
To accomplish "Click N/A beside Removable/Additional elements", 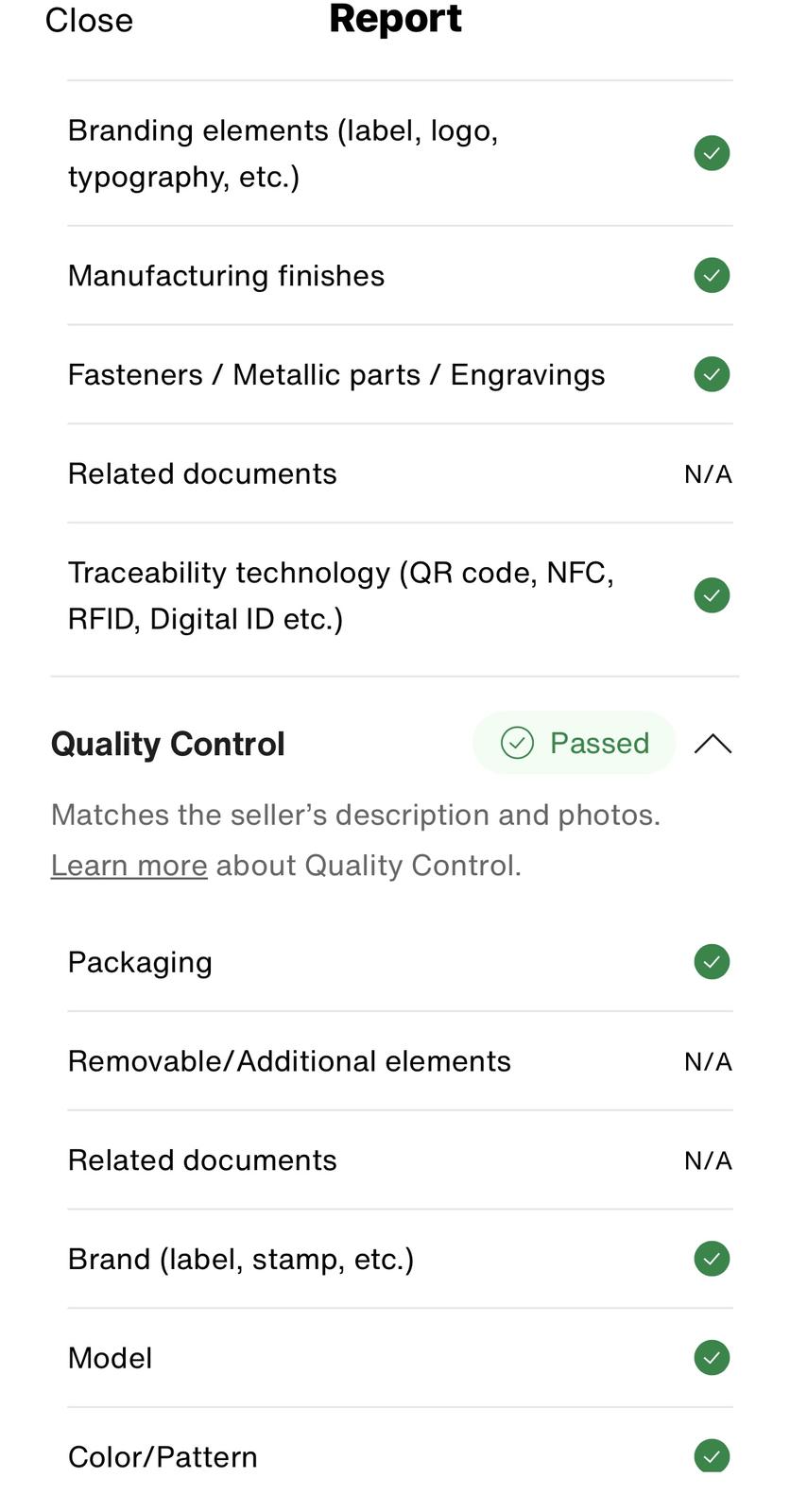I will (708, 1061).
